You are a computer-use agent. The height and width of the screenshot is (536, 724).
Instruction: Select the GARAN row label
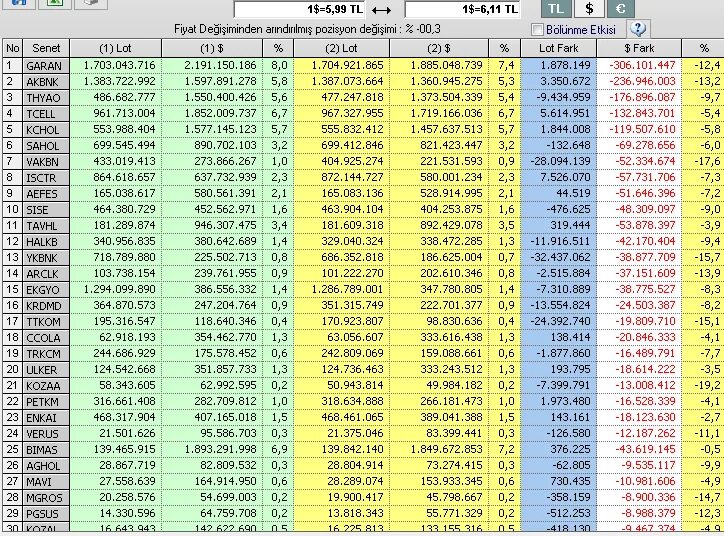point(46,66)
